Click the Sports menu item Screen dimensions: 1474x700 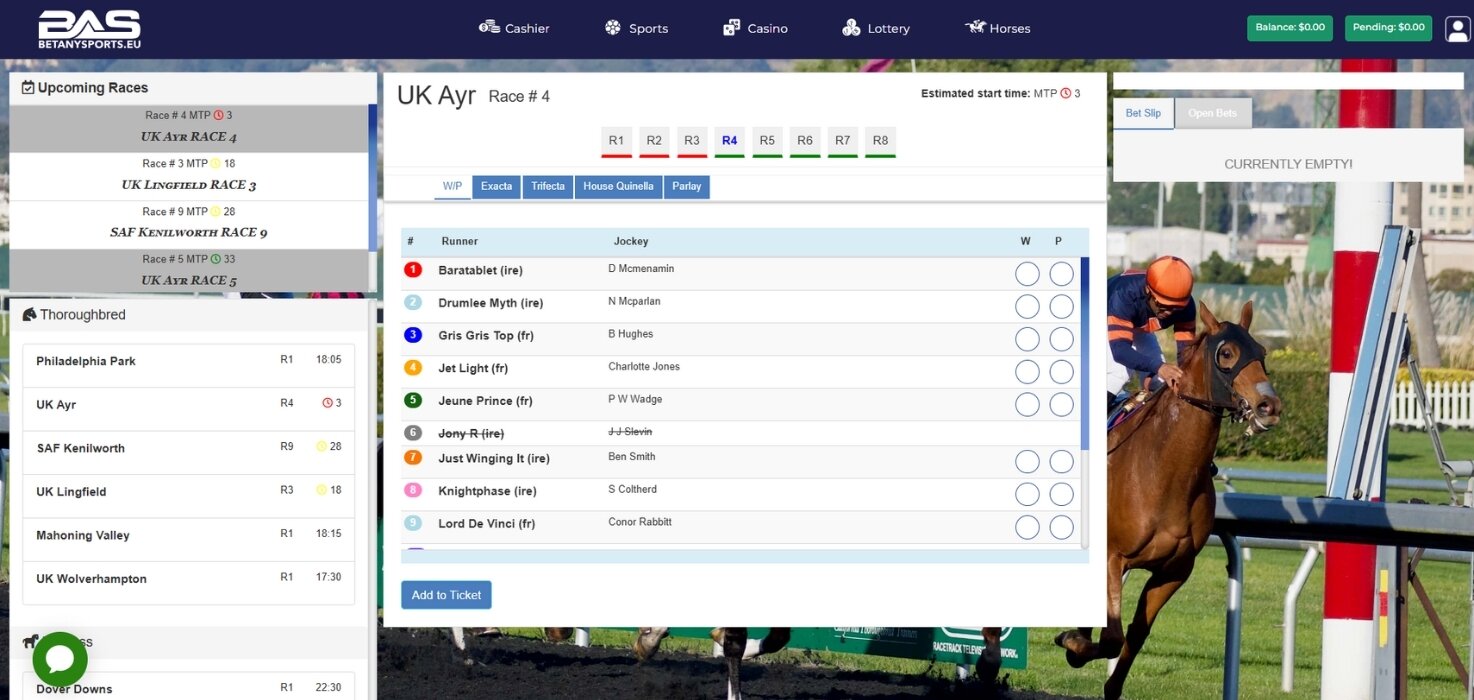(x=636, y=28)
